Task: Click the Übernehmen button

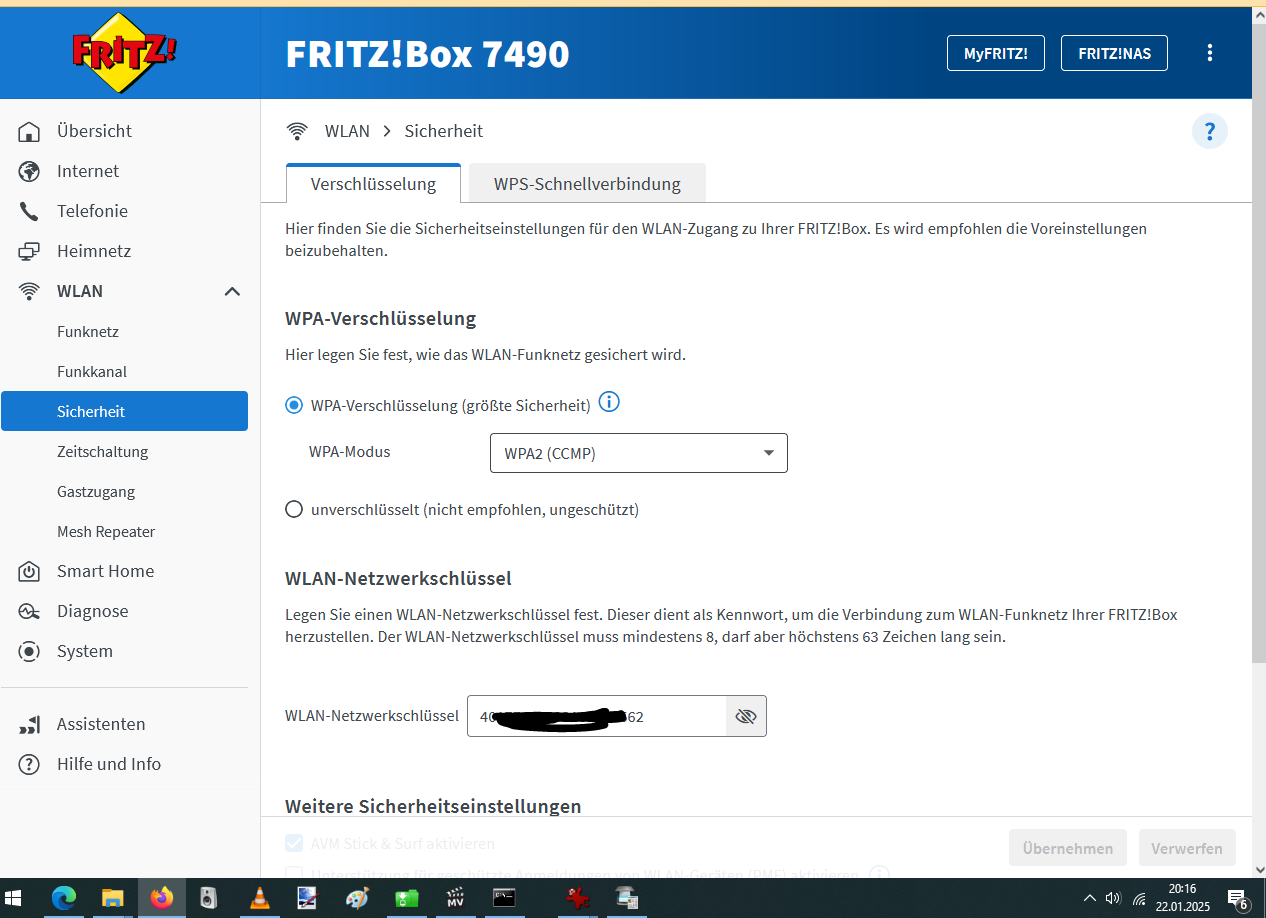Action: point(1068,848)
